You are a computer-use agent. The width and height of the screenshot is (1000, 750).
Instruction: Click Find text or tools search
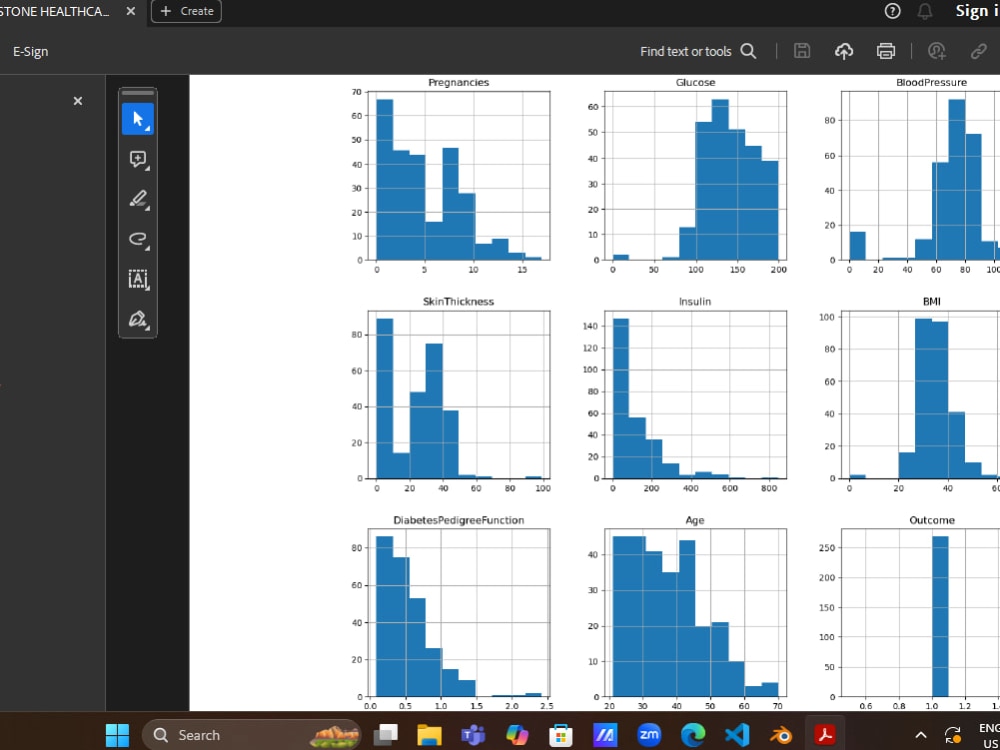click(698, 52)
